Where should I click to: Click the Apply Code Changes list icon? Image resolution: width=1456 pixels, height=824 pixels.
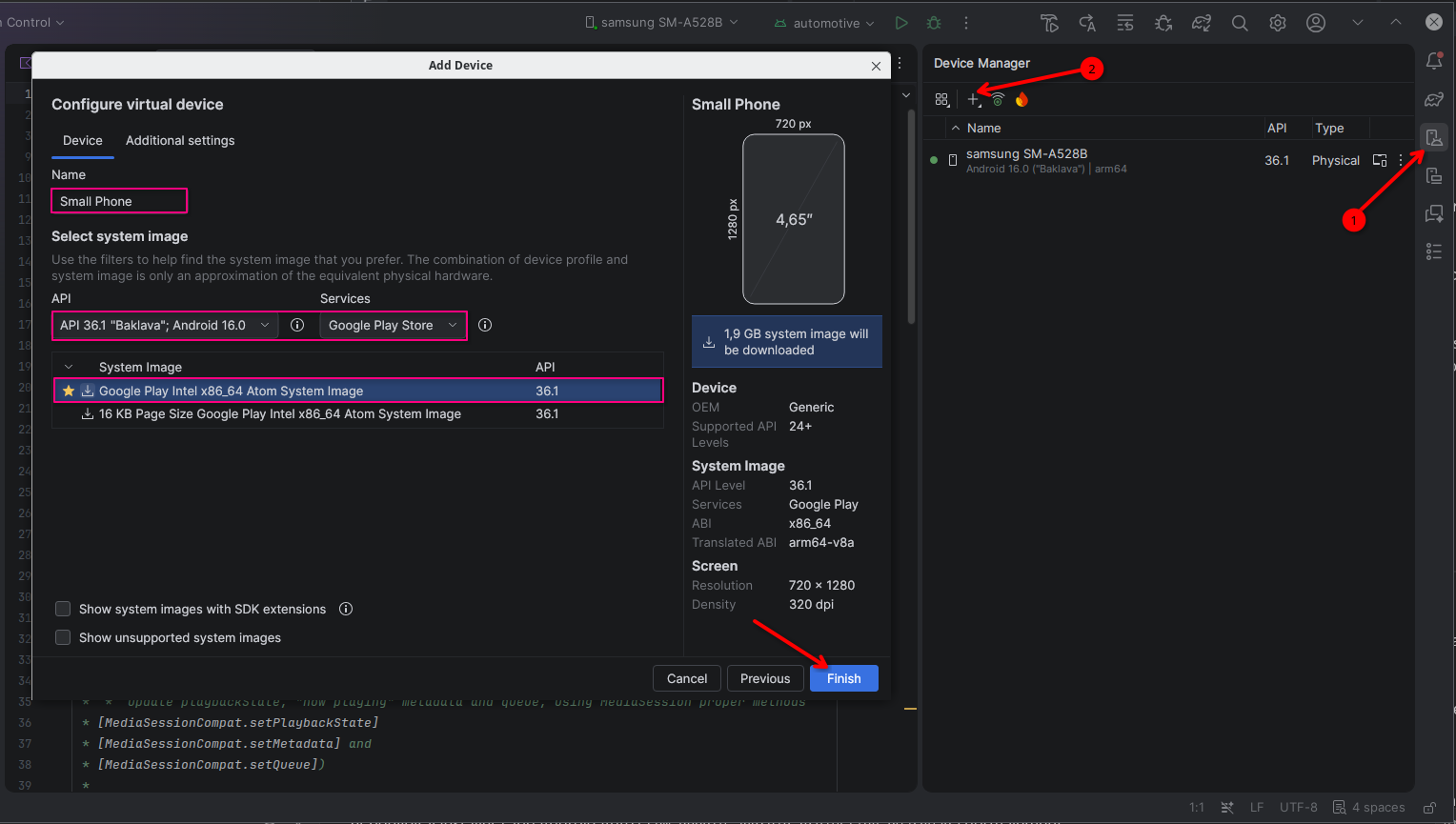click(x=1125, y=23)
